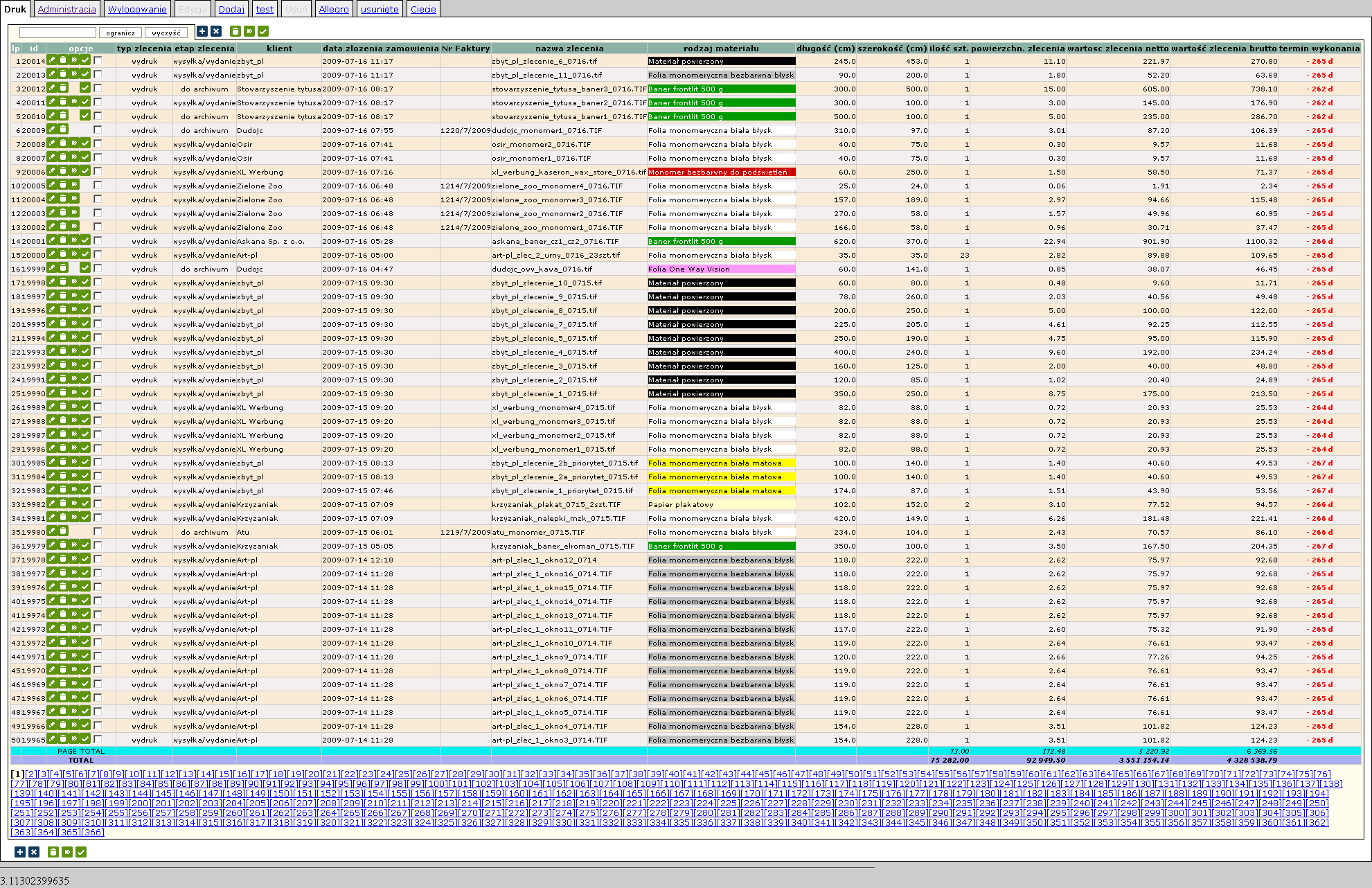Click the bottom toolbar plus icon
The image size is (1372, 888).
tap(20, 852)
